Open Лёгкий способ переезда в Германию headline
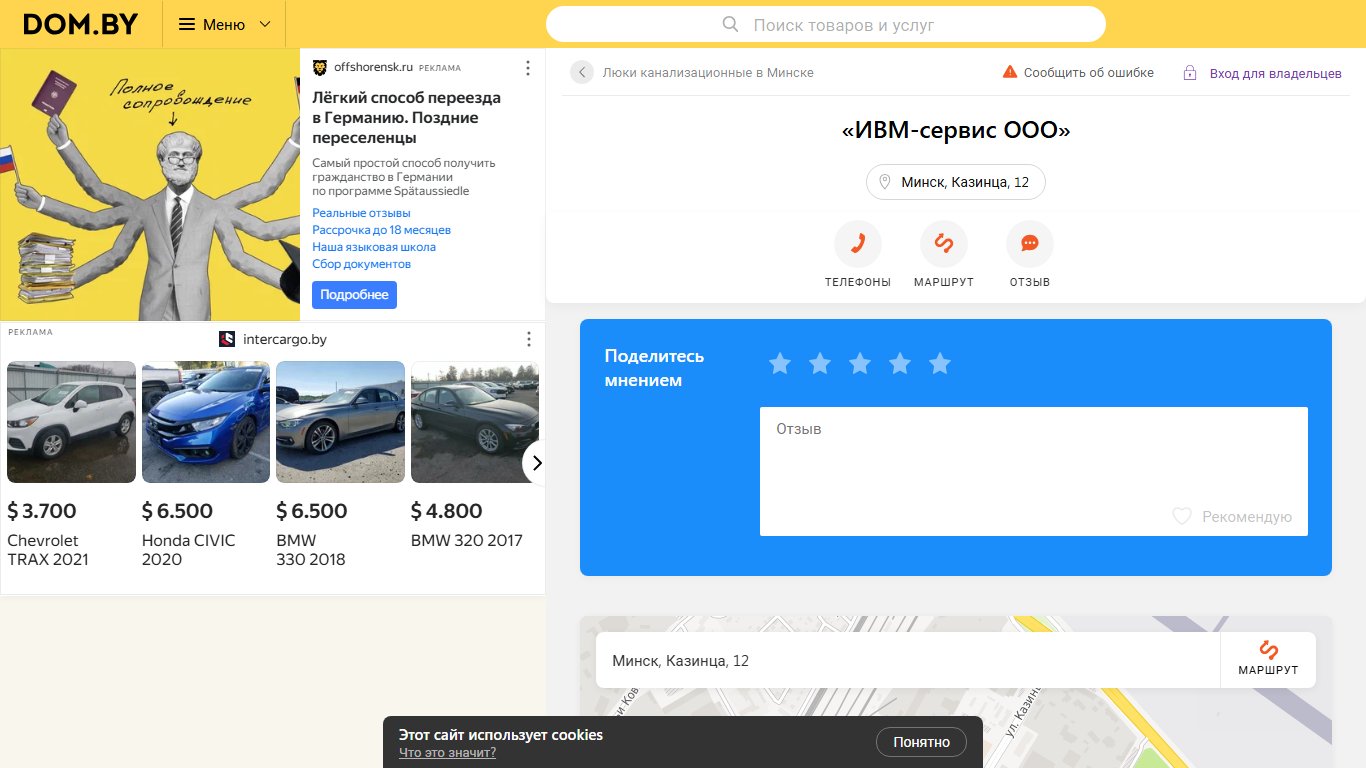 click(x=407, y=118)
